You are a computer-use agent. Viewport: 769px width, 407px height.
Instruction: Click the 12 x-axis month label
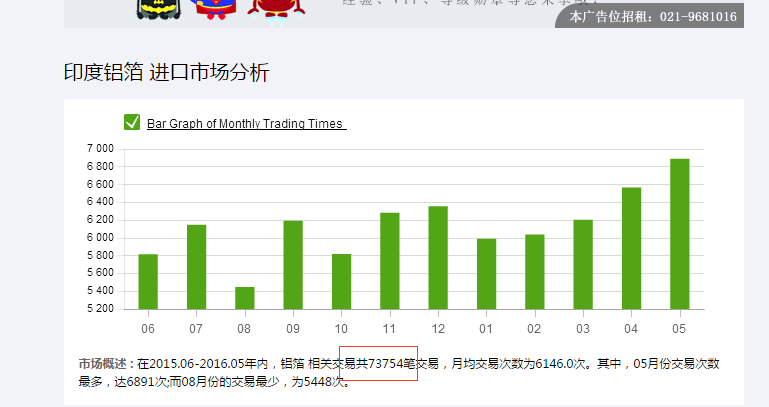pos(438,329)
